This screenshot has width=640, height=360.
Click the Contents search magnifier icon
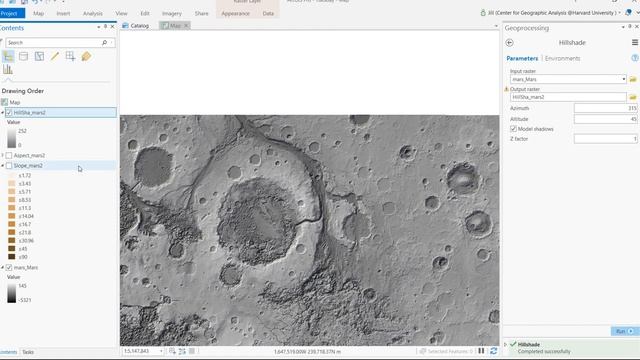pos(104,42)
